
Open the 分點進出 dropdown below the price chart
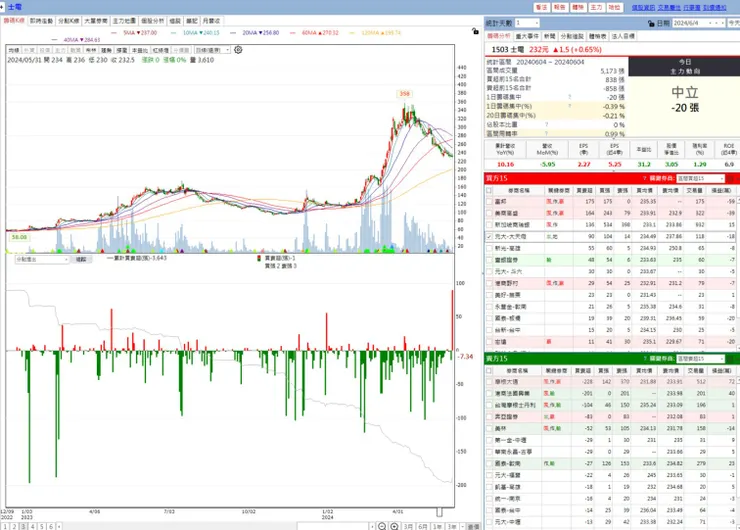42,260
